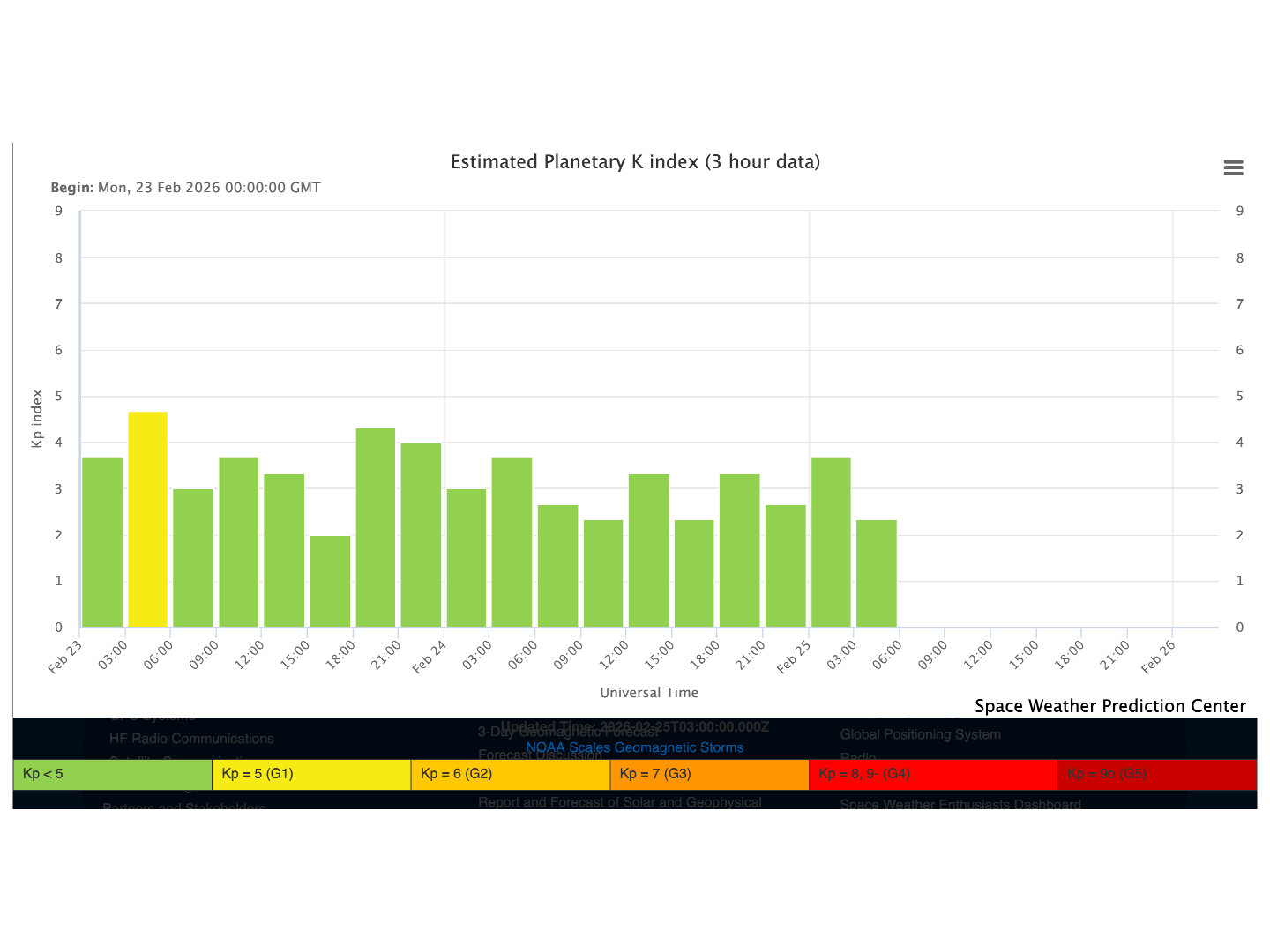Click the tallest green bar starting at Feb 23 18:00
Viewport: 1270px width, 952px height.
(x=375, y=527)
